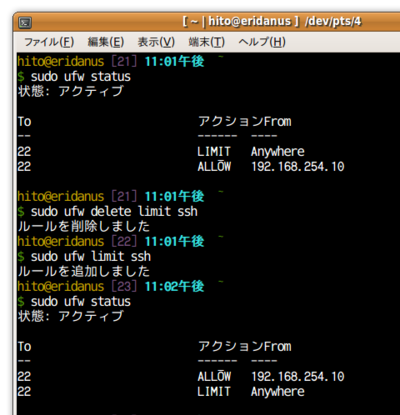Screen dimensions: 400x415
Task: Open the 表示(V) menu
Action: (x=156, y=42)
